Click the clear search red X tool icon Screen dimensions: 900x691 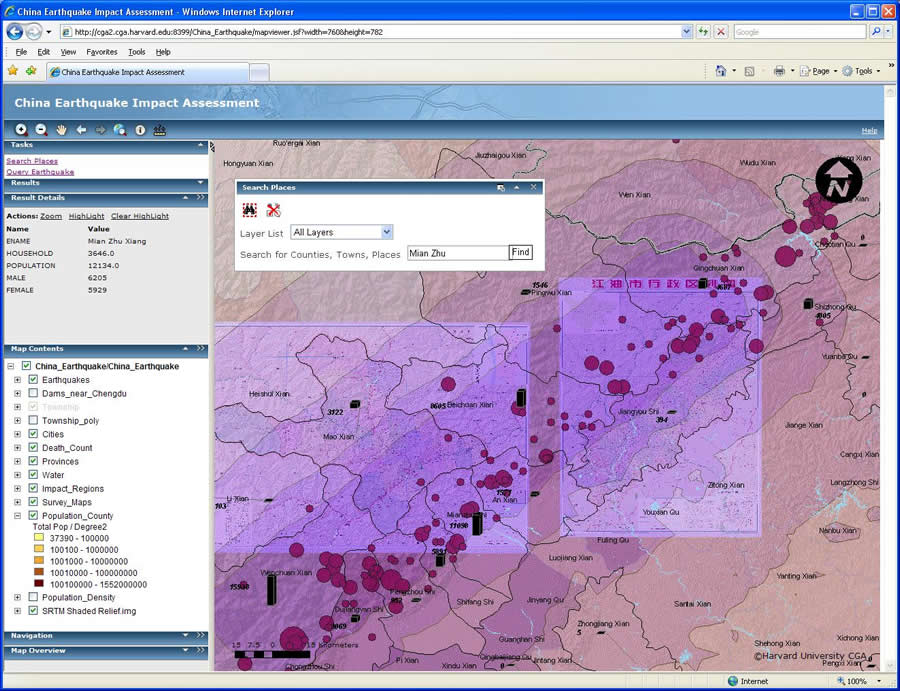273,210
